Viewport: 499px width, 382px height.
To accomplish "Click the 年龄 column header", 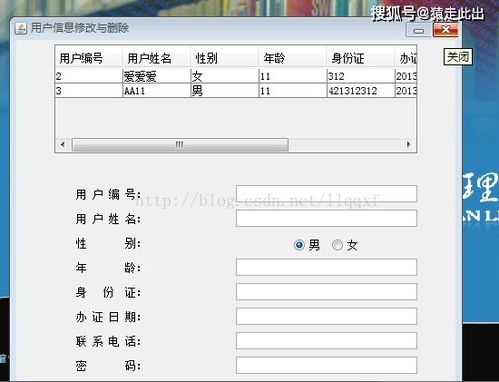I will [293, 58].
